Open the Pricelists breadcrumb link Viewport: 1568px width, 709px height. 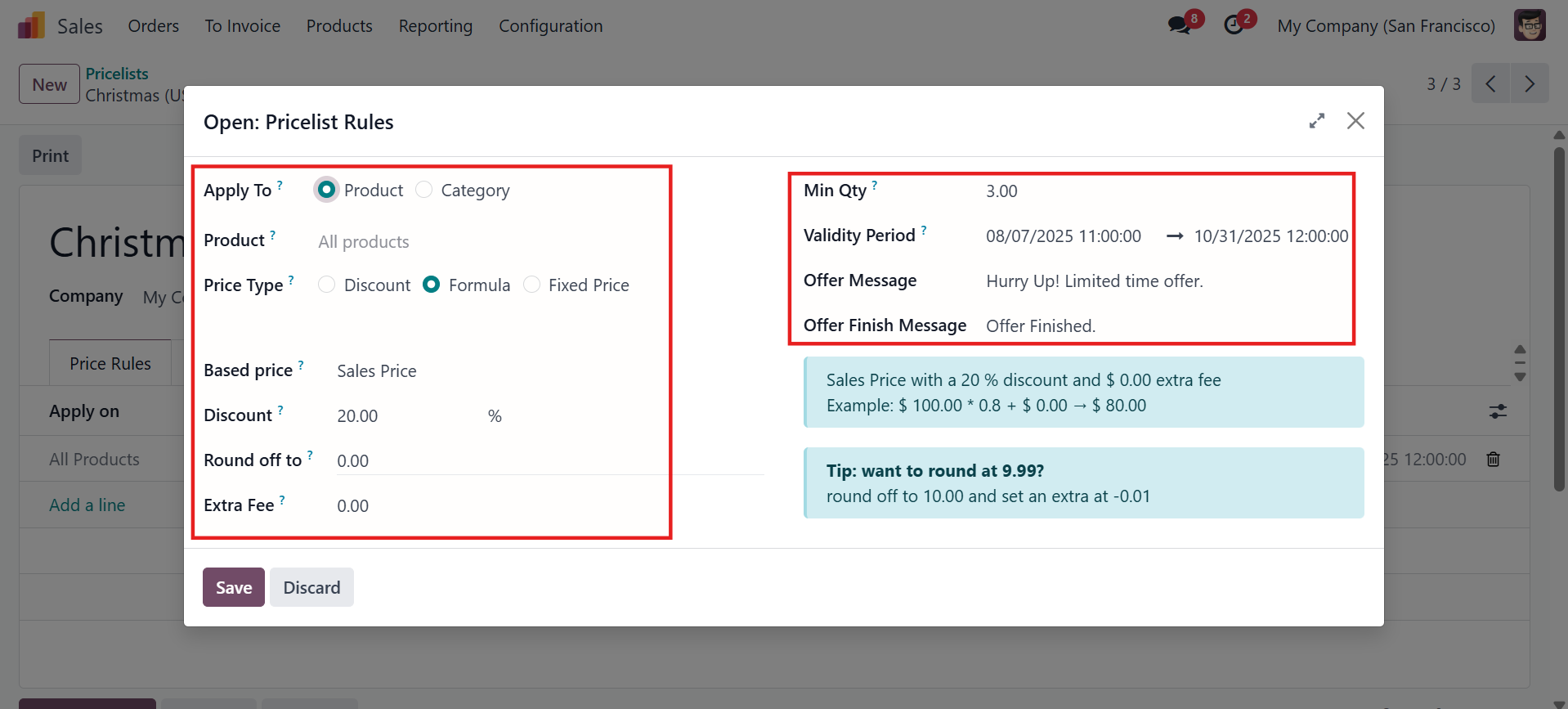(117, 74)
